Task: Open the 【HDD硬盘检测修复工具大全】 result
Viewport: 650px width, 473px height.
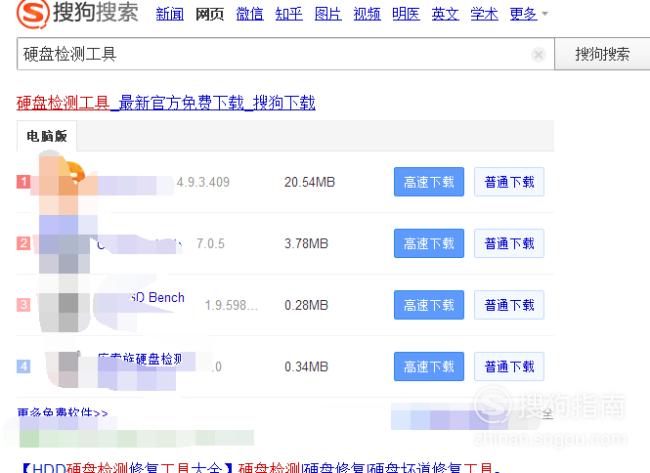Action: click(260, 468)
